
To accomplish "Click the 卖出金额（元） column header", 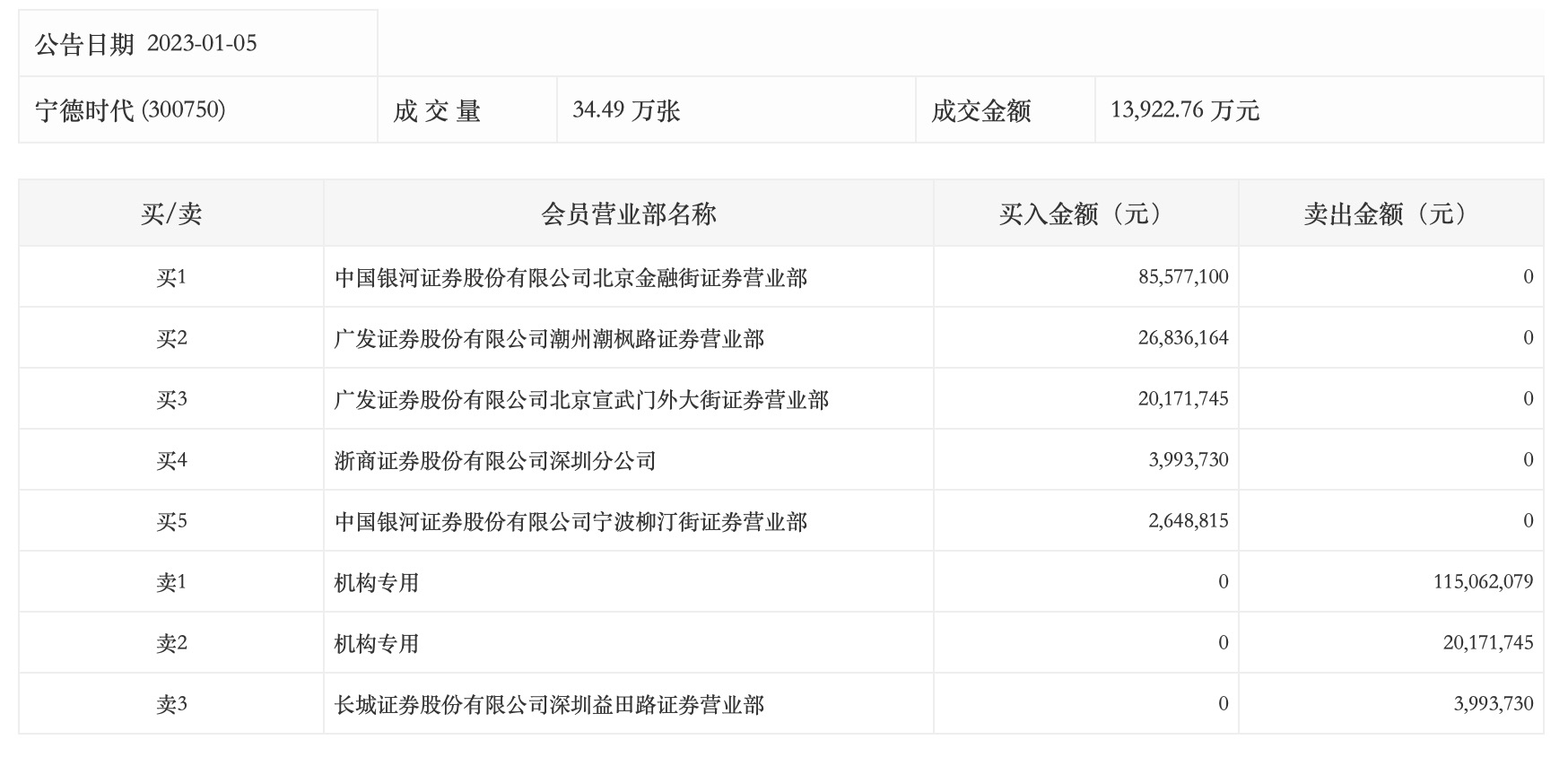I will pyautogui.click(x=1390, y=213).
